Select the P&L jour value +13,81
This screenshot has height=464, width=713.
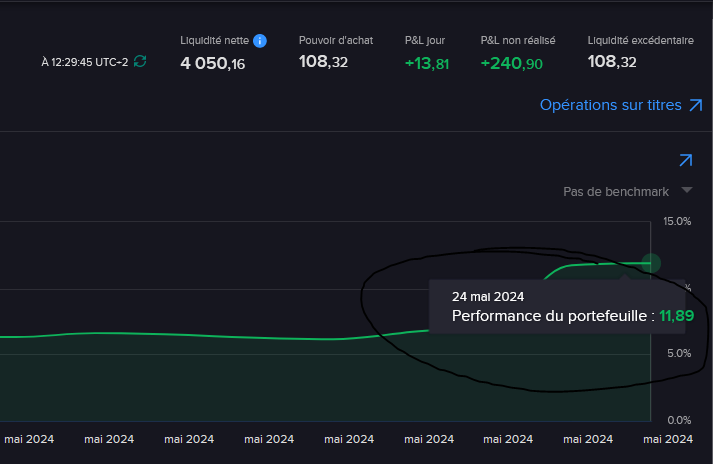coord(427,64)
